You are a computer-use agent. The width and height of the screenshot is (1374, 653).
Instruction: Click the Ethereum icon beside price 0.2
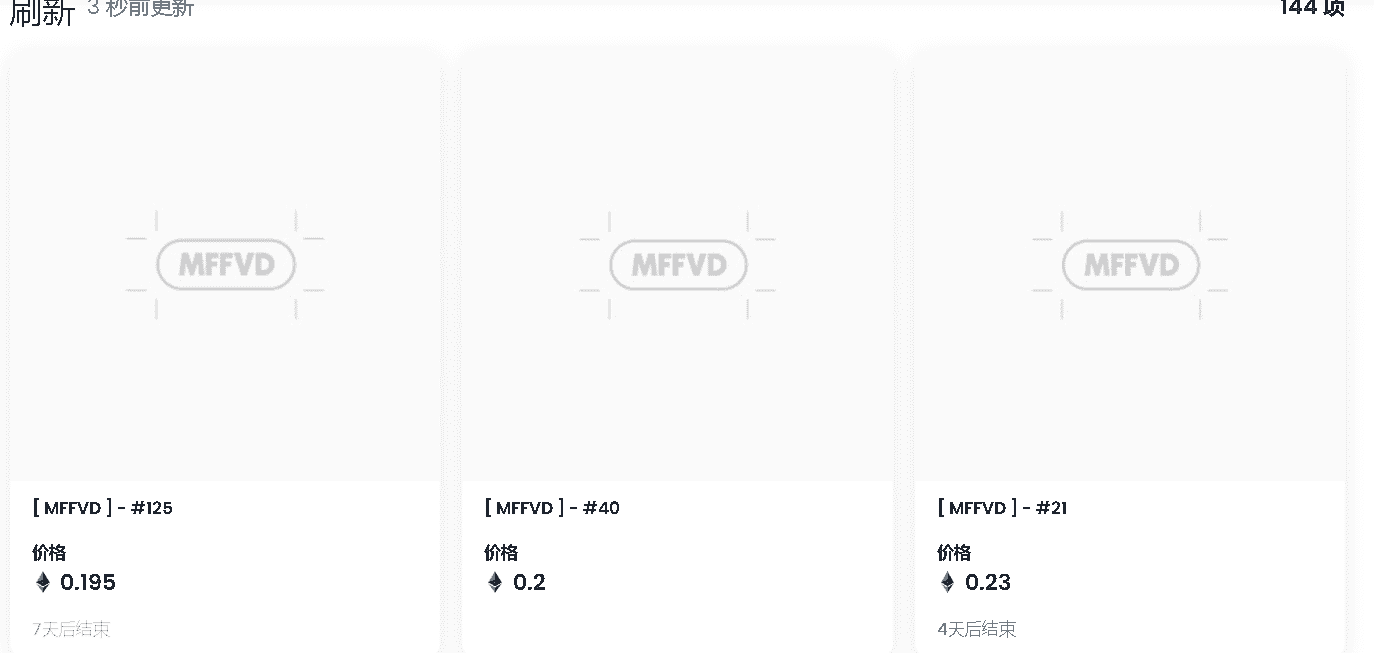(x=494, y=583)
